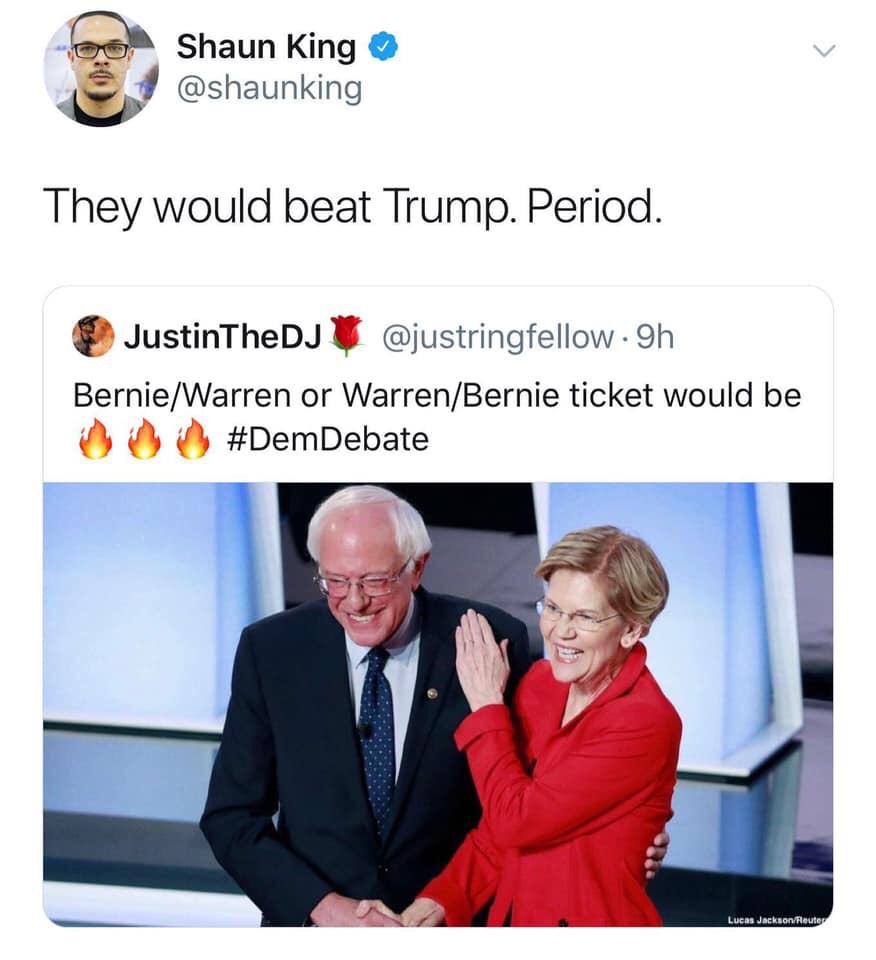Click the first fire emoji
Viewport: 876px width, 960px height.
point(95,439)
